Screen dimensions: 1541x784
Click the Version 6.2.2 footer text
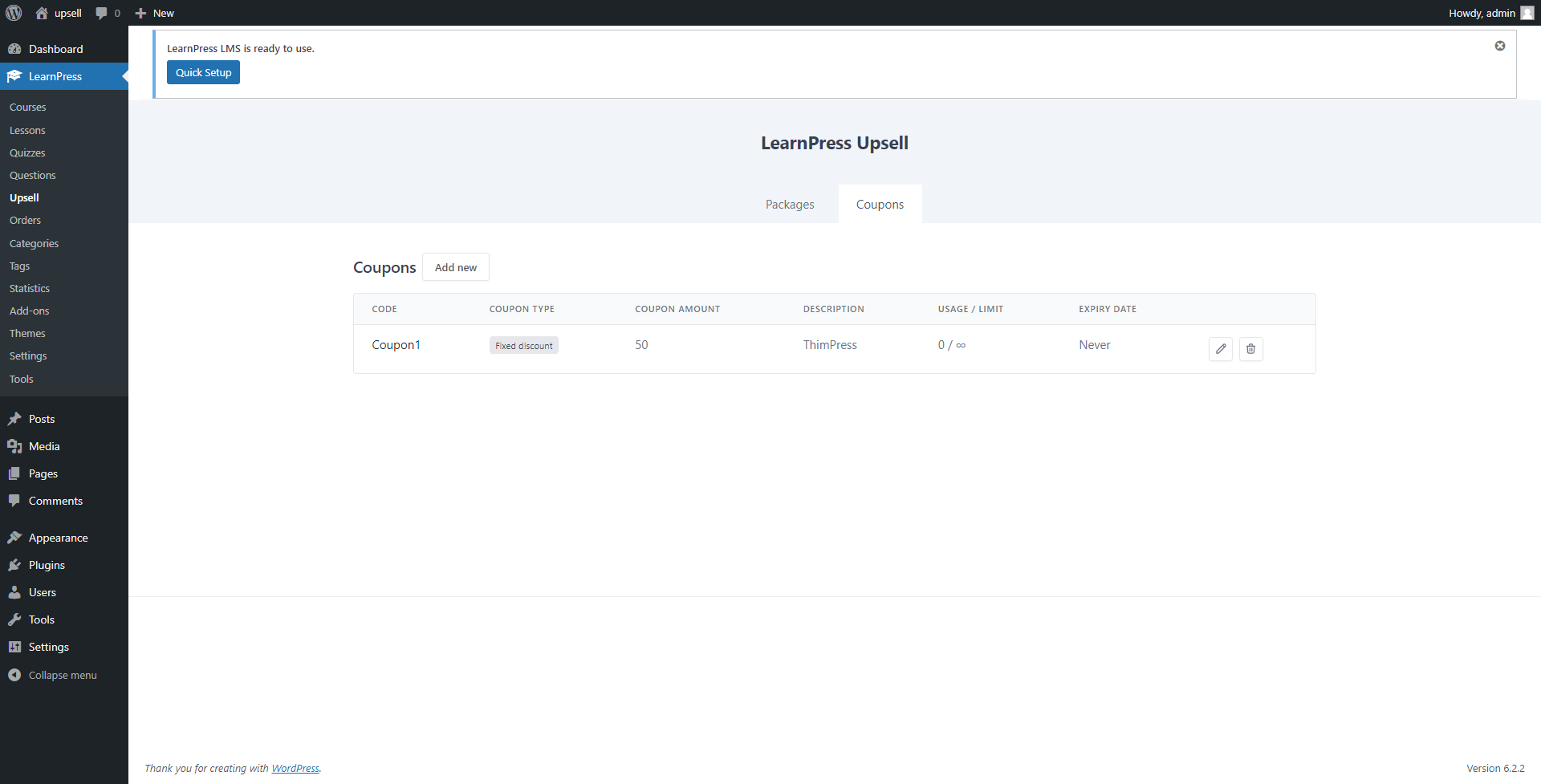click(1495, 768)
